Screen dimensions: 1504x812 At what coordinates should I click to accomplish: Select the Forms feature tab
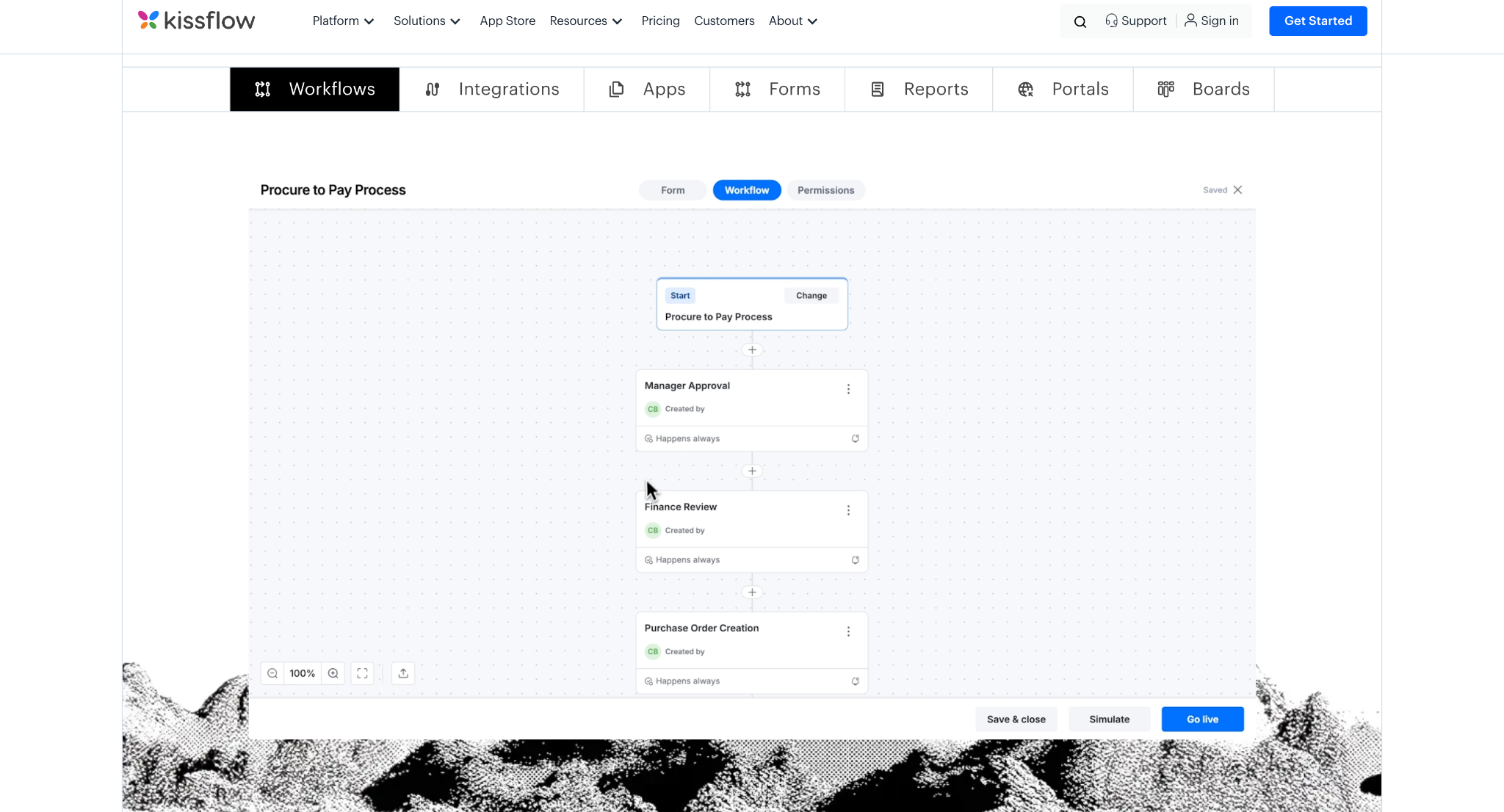coord(777,89)
